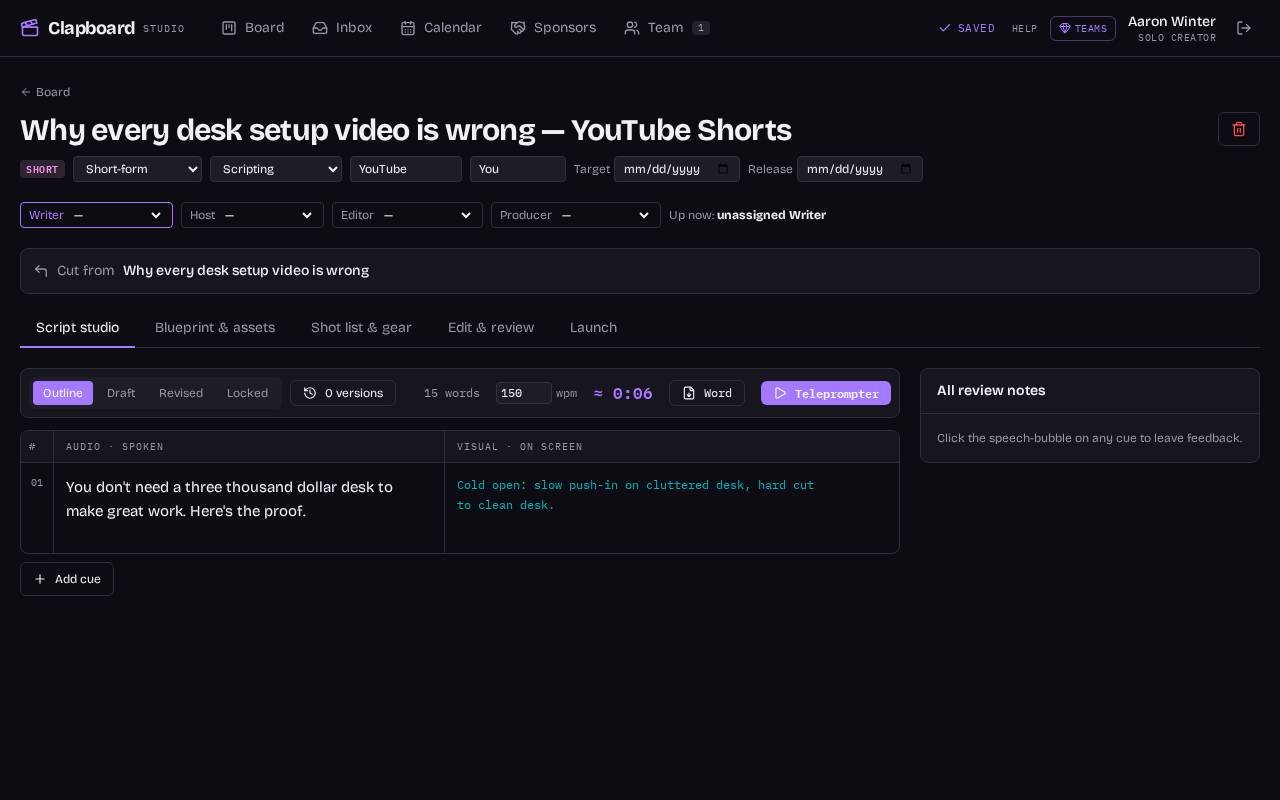
Task: Click the visual cue text starting Cold open
Action: coord(636,495)
